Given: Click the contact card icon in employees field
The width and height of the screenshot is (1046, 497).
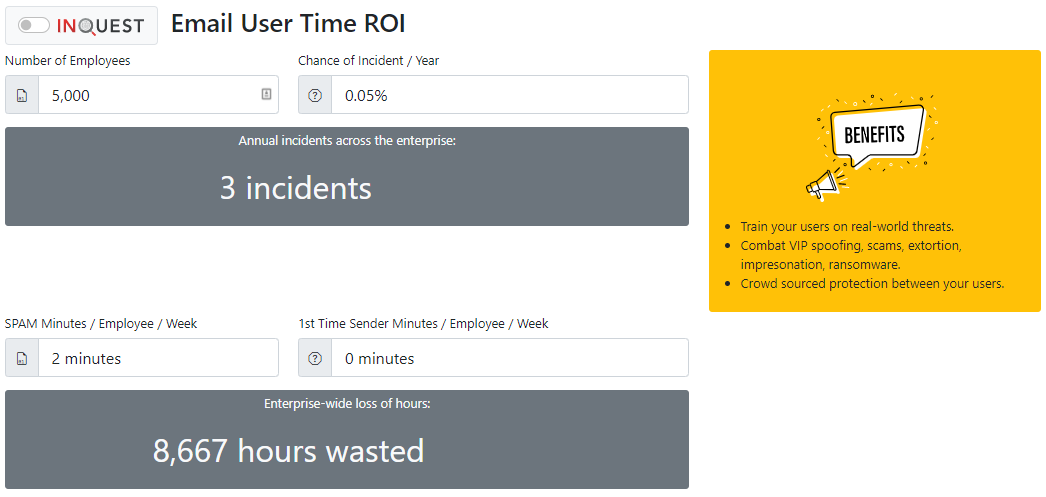Looking at the screenshot, I should point(266,94).
